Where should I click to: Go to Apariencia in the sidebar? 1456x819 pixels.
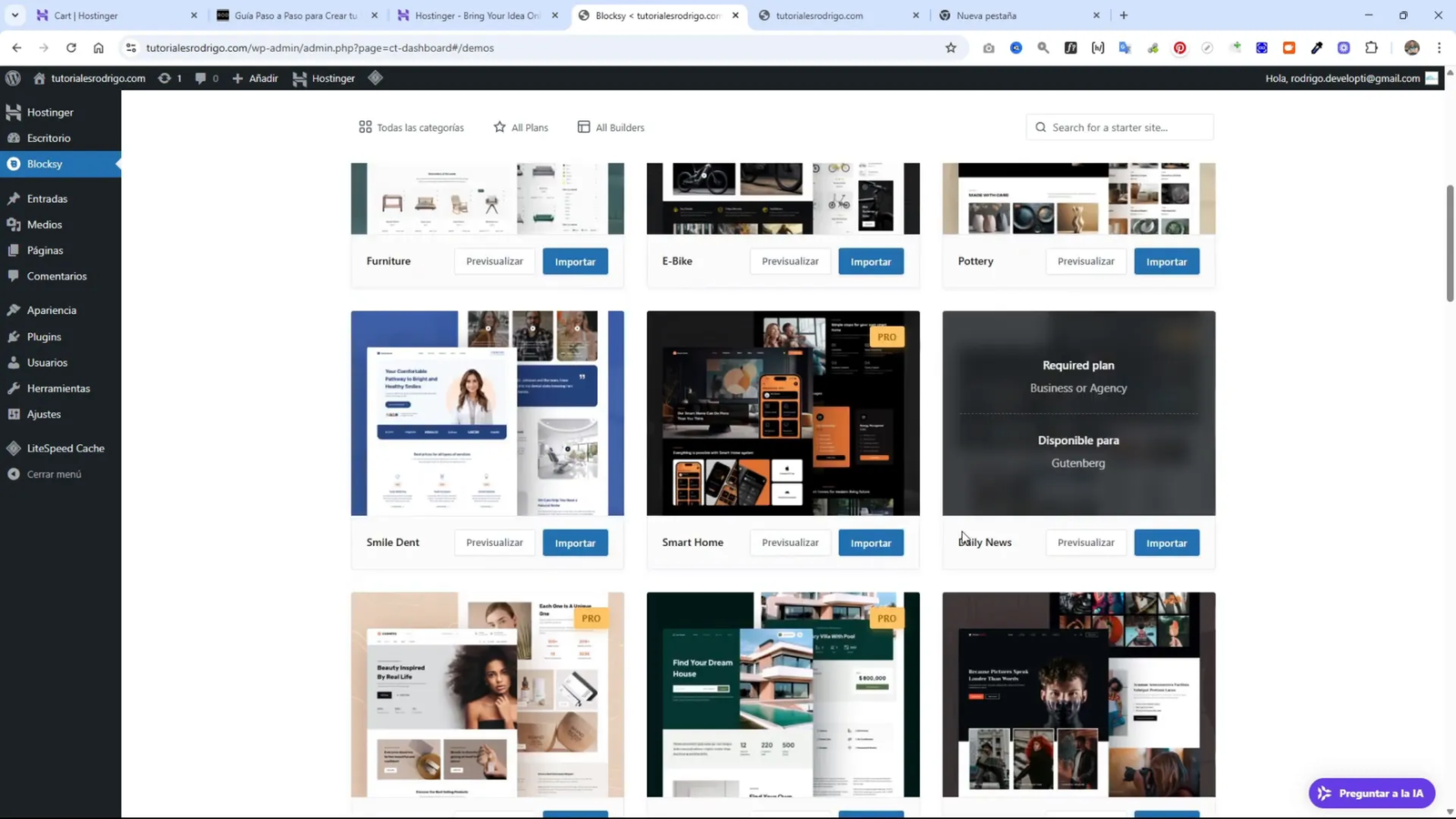(x=51, y=310)
